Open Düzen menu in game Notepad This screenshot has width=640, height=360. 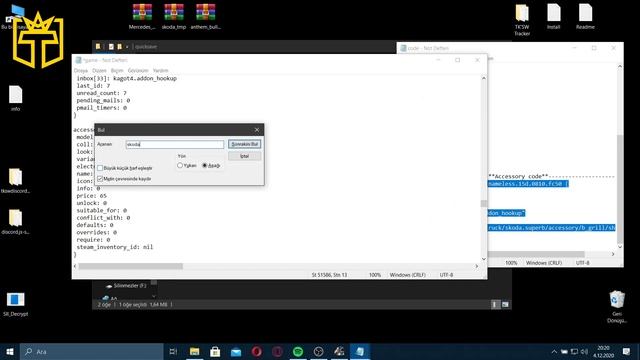(x=99, y=71)
